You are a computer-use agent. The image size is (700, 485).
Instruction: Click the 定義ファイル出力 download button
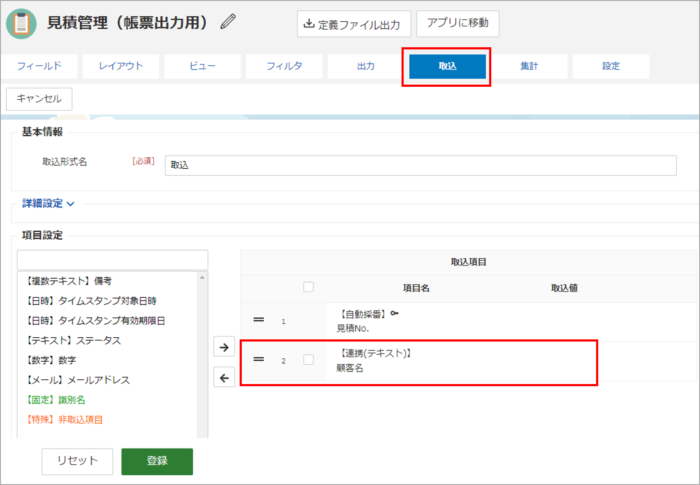[x=354, y=24]
